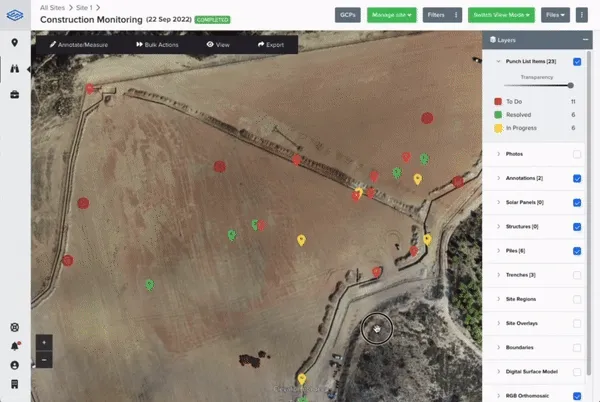The image size is (600, 402).
Task: Expand the Piles layer group
Action: tap(498, 251)
